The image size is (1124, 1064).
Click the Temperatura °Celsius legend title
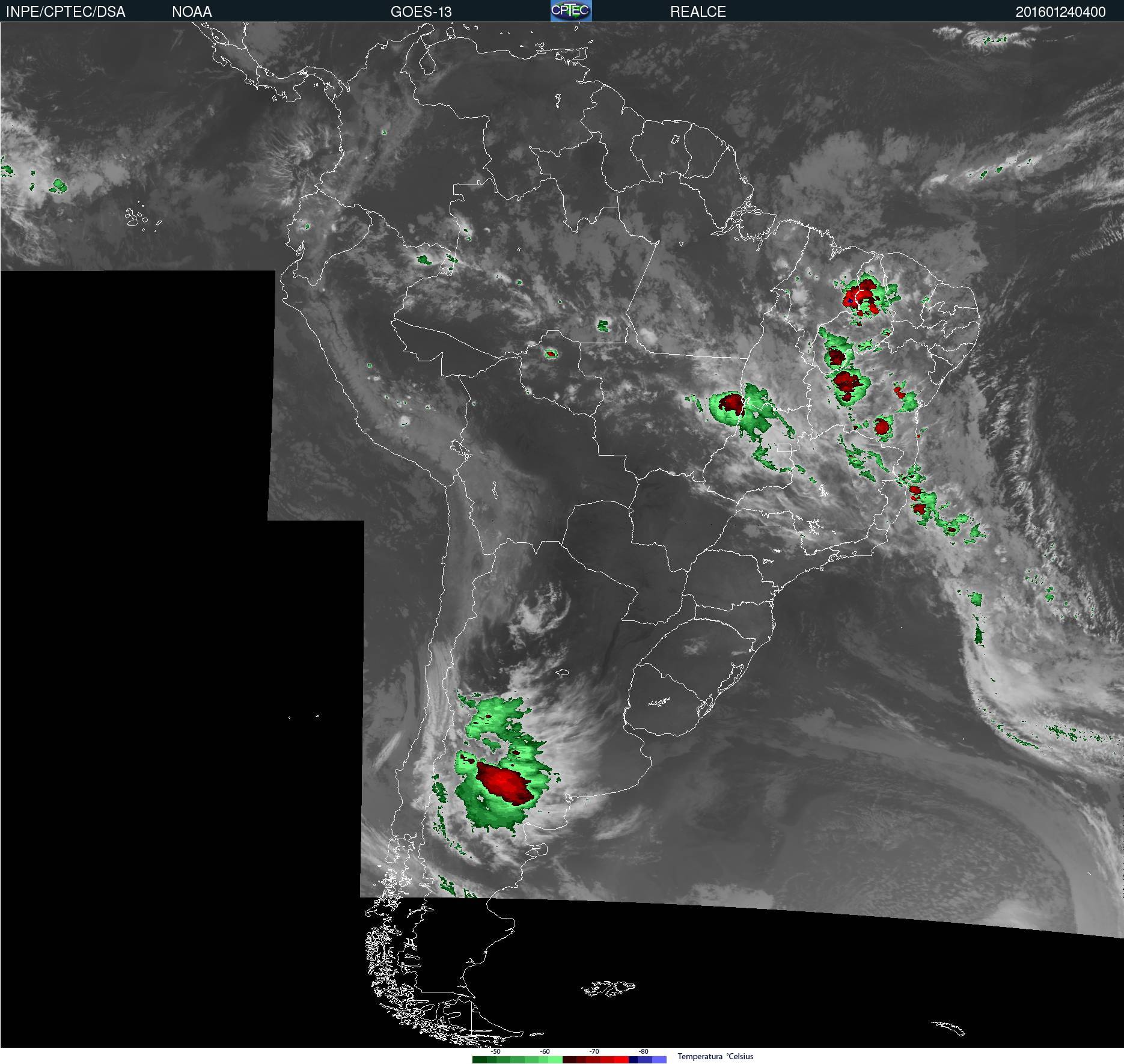coord(715,1056)
